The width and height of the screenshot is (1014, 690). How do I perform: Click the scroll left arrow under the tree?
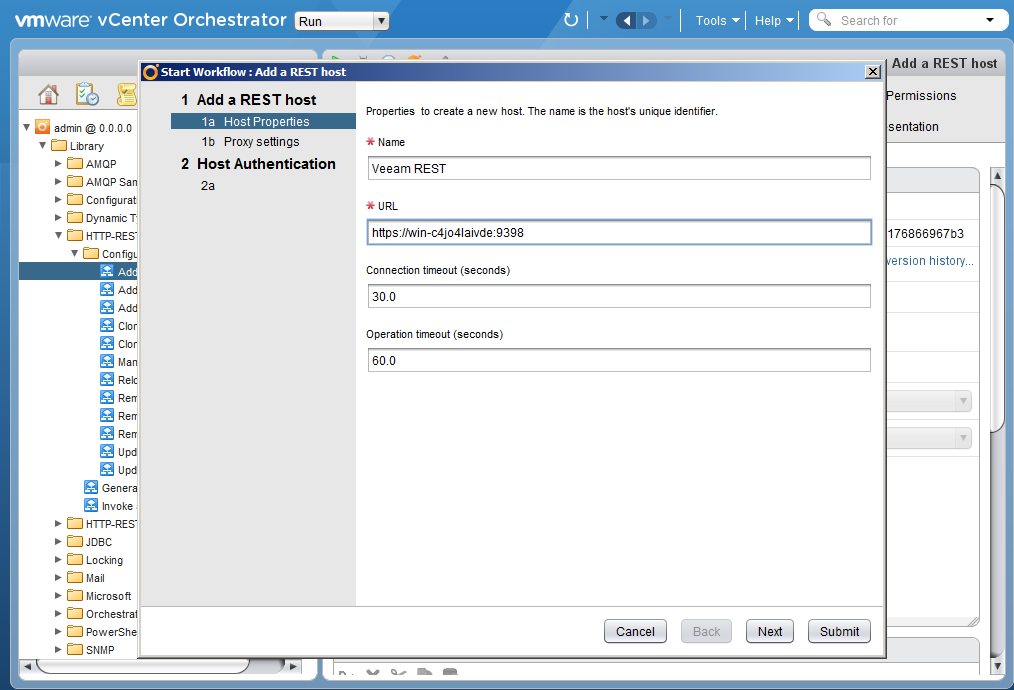[27, 665]
